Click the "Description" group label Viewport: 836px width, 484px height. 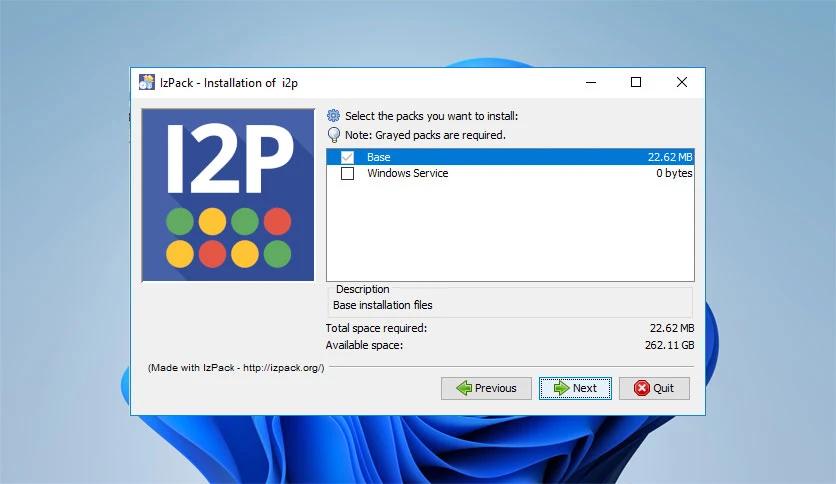tap(363, 289)
